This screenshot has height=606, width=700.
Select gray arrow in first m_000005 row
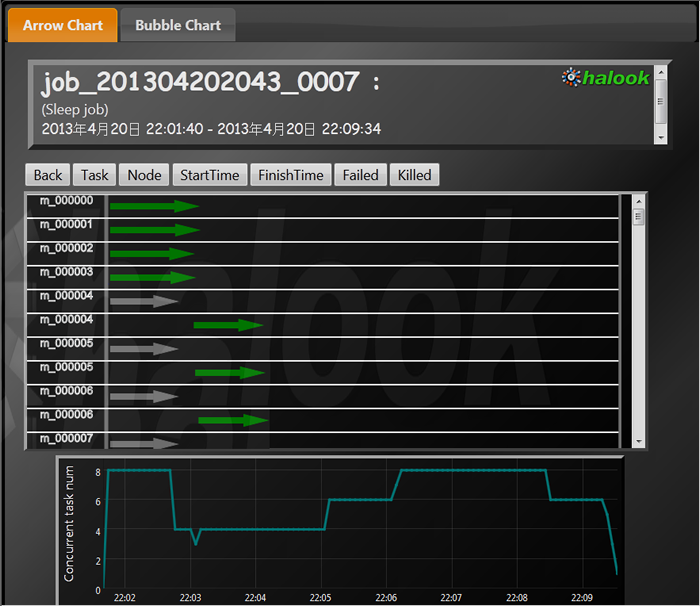click(144, 349)
